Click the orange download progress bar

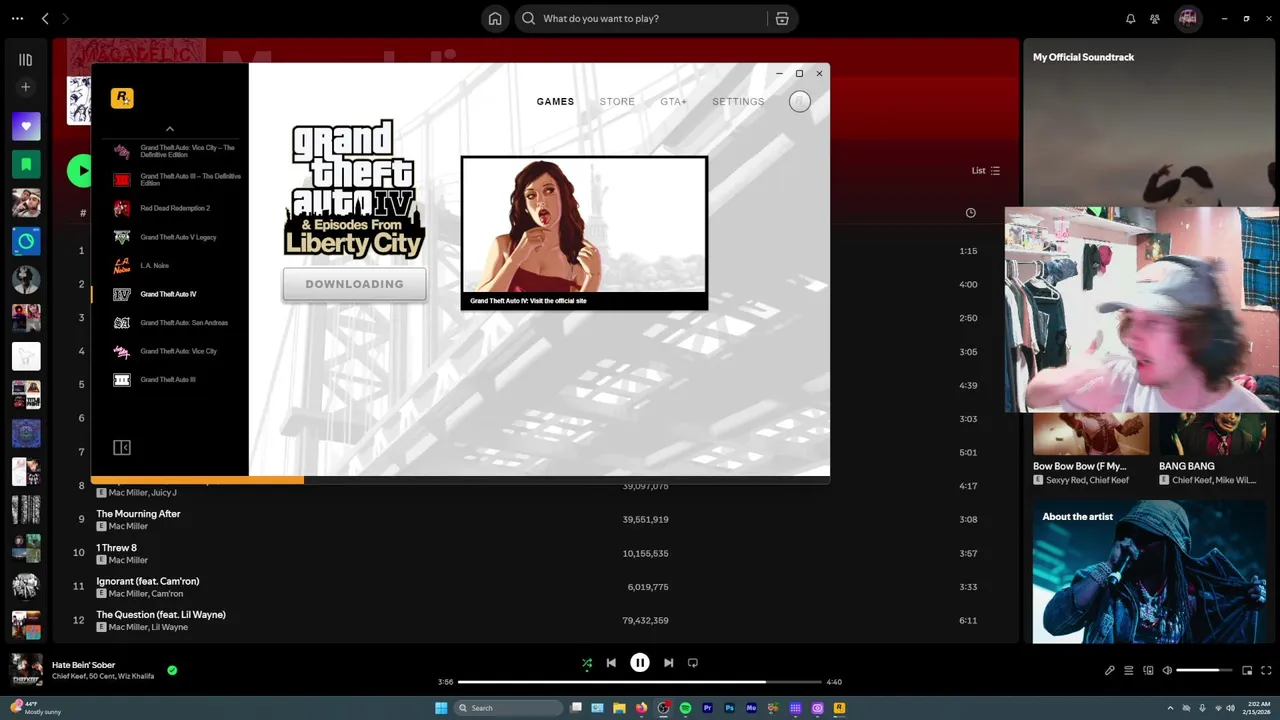(x=197, y=480)
